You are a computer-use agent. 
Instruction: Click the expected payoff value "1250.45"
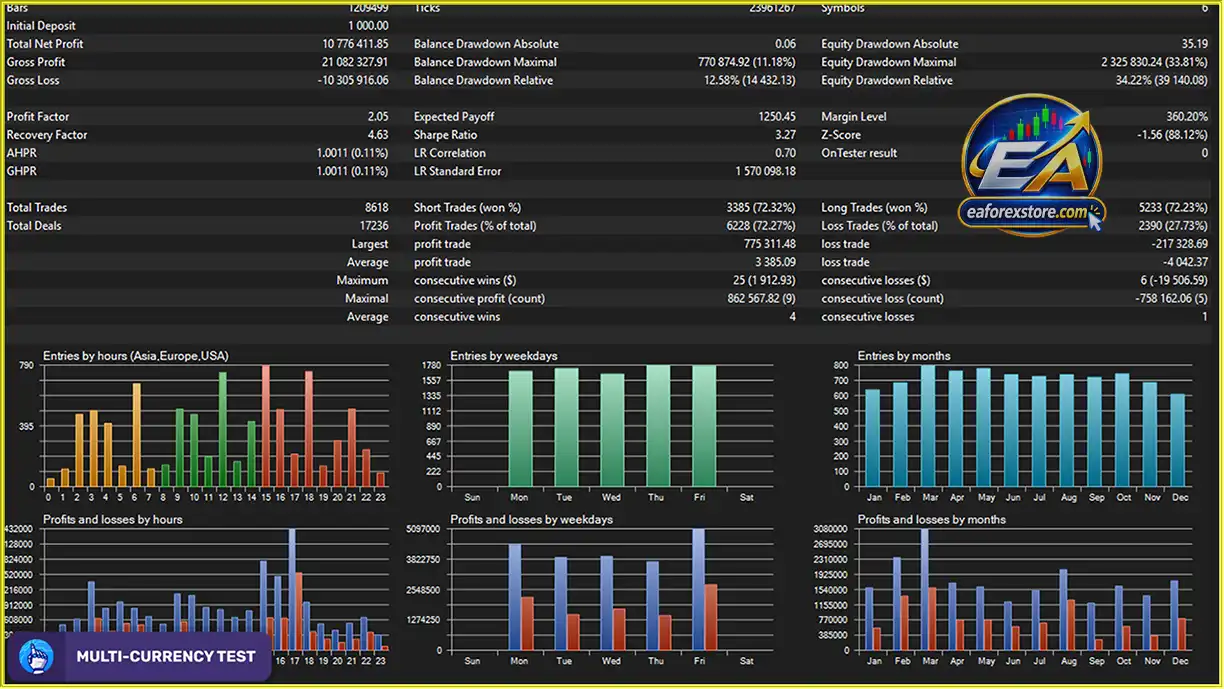(x=777, y=117)
